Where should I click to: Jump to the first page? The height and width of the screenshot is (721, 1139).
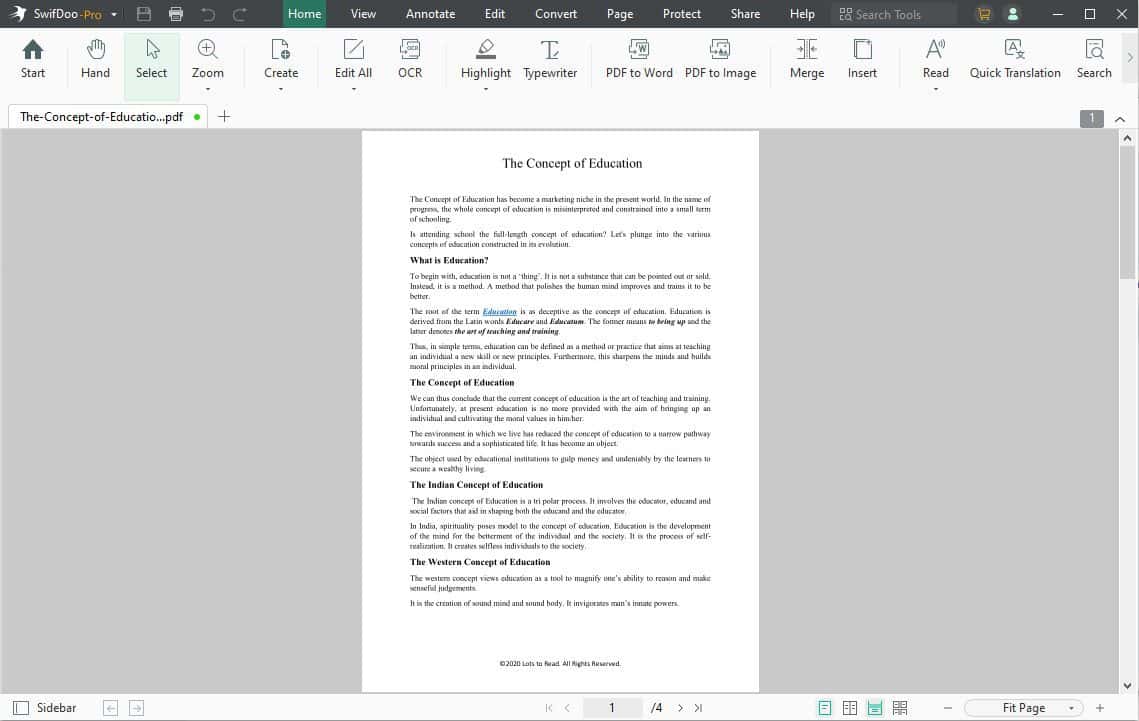pyautogui.click(x=548, y=708)
